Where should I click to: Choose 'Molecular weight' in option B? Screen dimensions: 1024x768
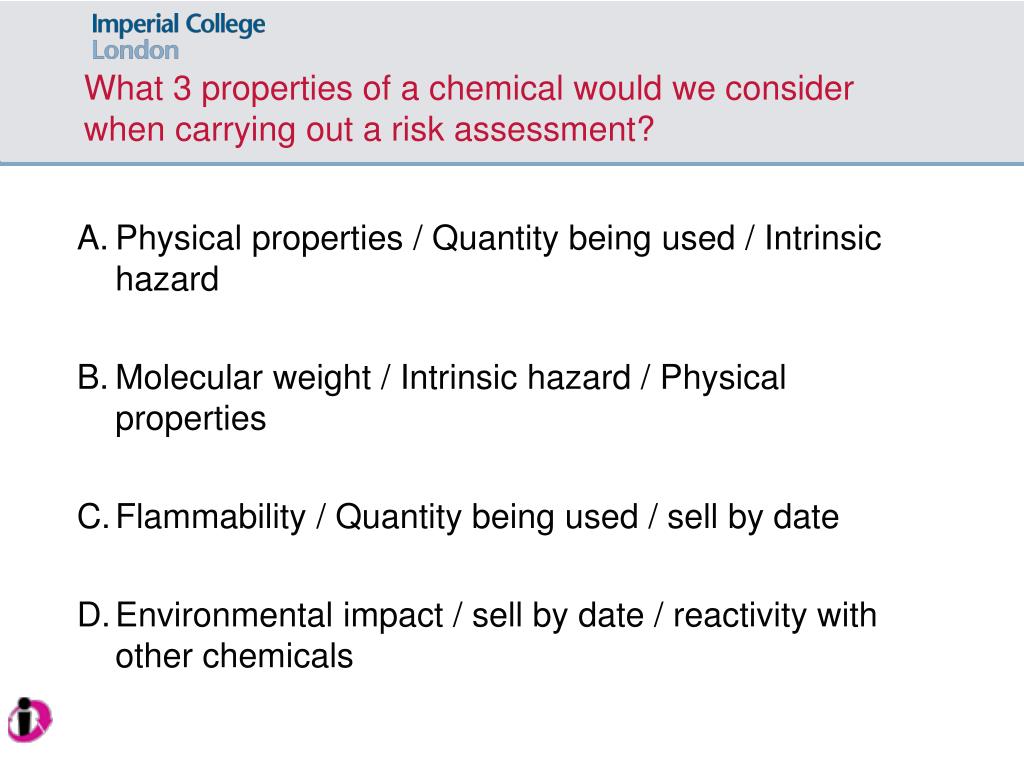coord(243,379)
